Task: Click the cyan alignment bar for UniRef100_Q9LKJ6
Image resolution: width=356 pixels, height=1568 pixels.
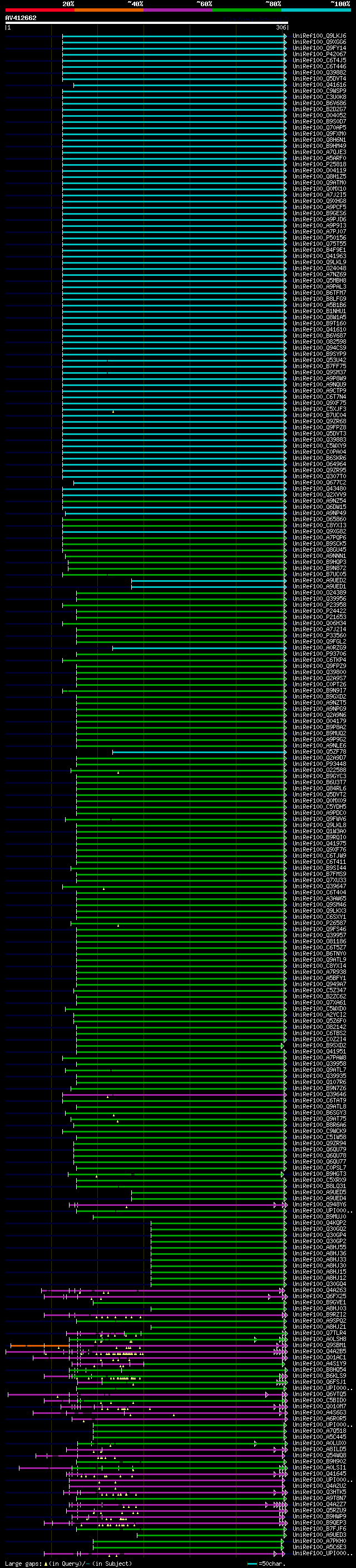Action: [174, 36]
